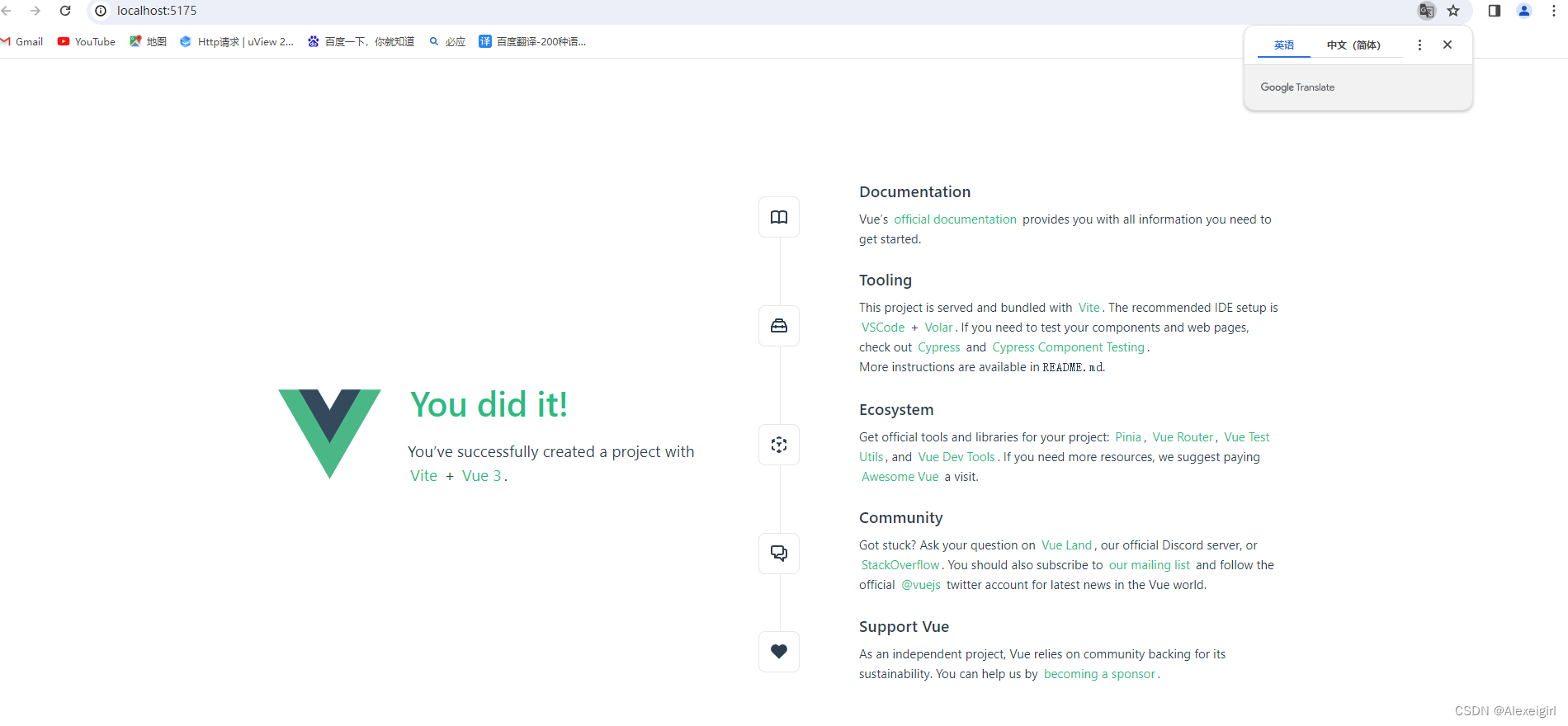The height and width of the screenshot is (726, 1568).
Task: Open the Http请求 uView bookmark
Action: pyautogui.click(x=237, y=42)
